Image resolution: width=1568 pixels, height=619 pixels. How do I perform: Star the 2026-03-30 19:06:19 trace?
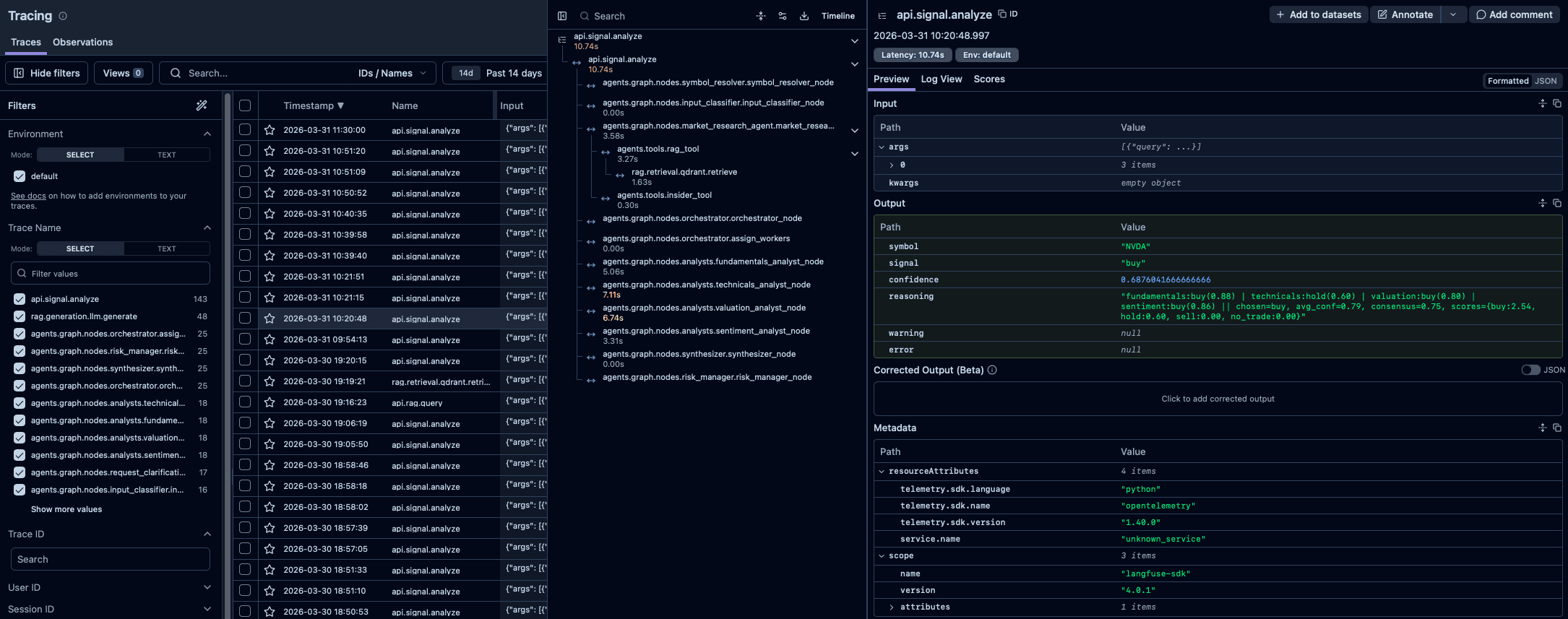point(270,423)
